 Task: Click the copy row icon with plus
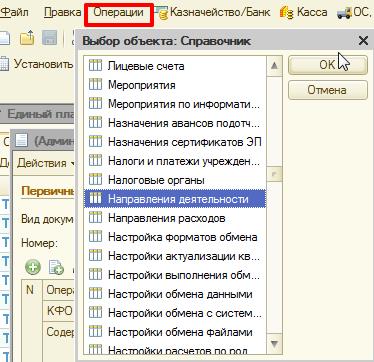click(56, 267)
